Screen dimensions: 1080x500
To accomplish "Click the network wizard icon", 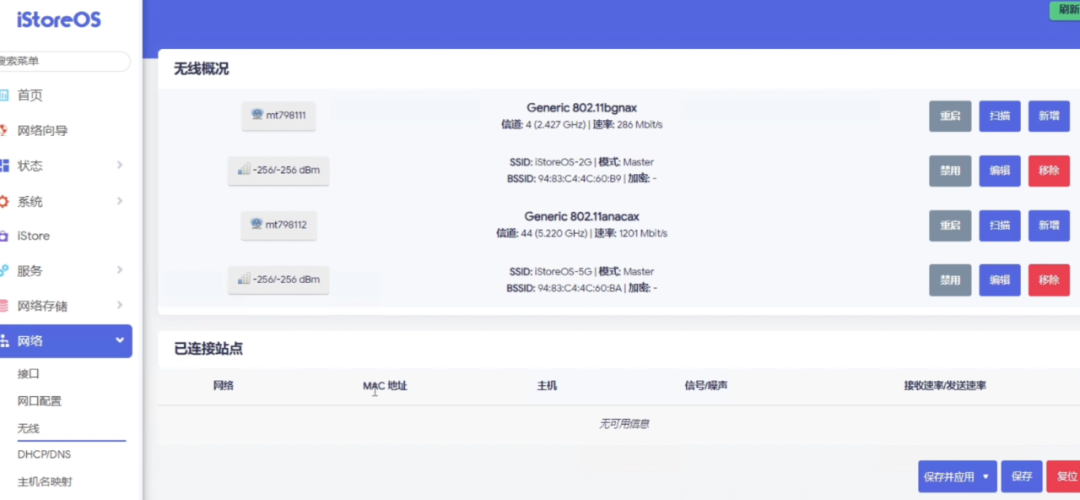I will pos(3,130).
